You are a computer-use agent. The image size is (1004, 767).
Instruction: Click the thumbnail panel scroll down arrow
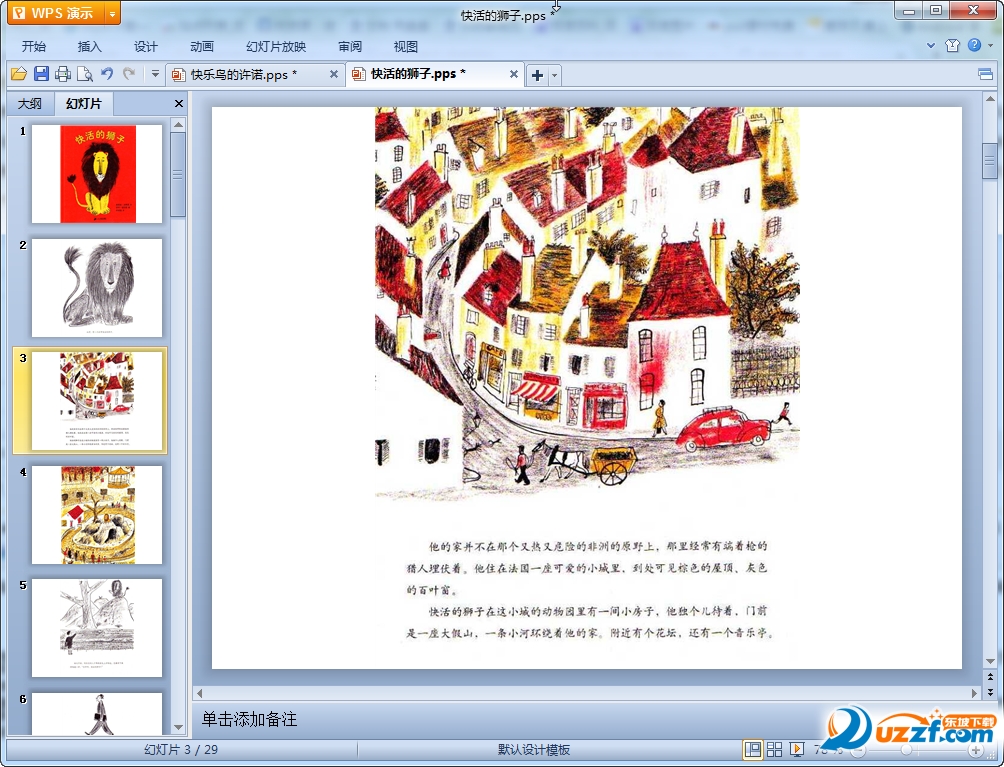[x=179, y=727]
